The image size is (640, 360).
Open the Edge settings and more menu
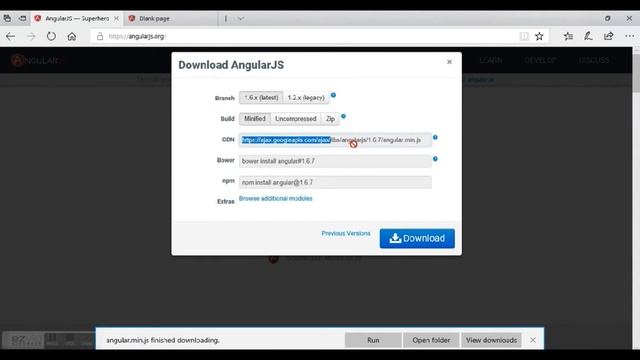point(629,36)
